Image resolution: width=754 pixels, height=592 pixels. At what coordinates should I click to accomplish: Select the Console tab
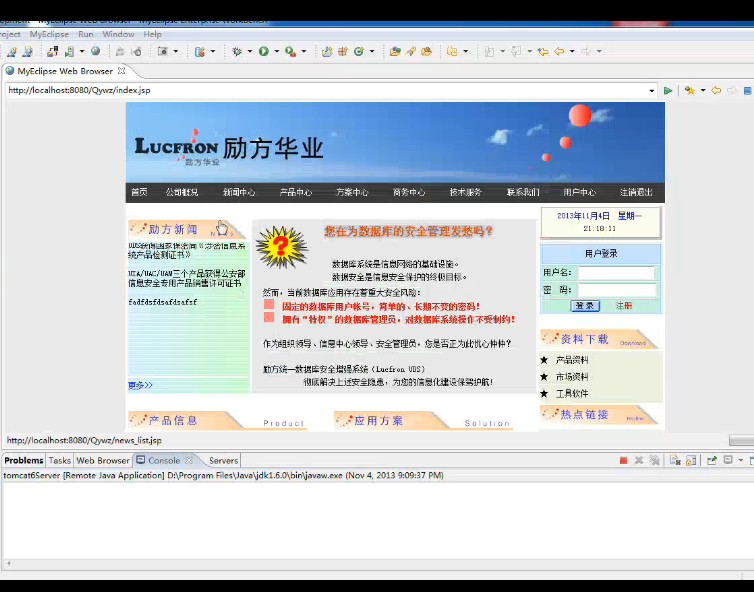(x=163, y=460)
